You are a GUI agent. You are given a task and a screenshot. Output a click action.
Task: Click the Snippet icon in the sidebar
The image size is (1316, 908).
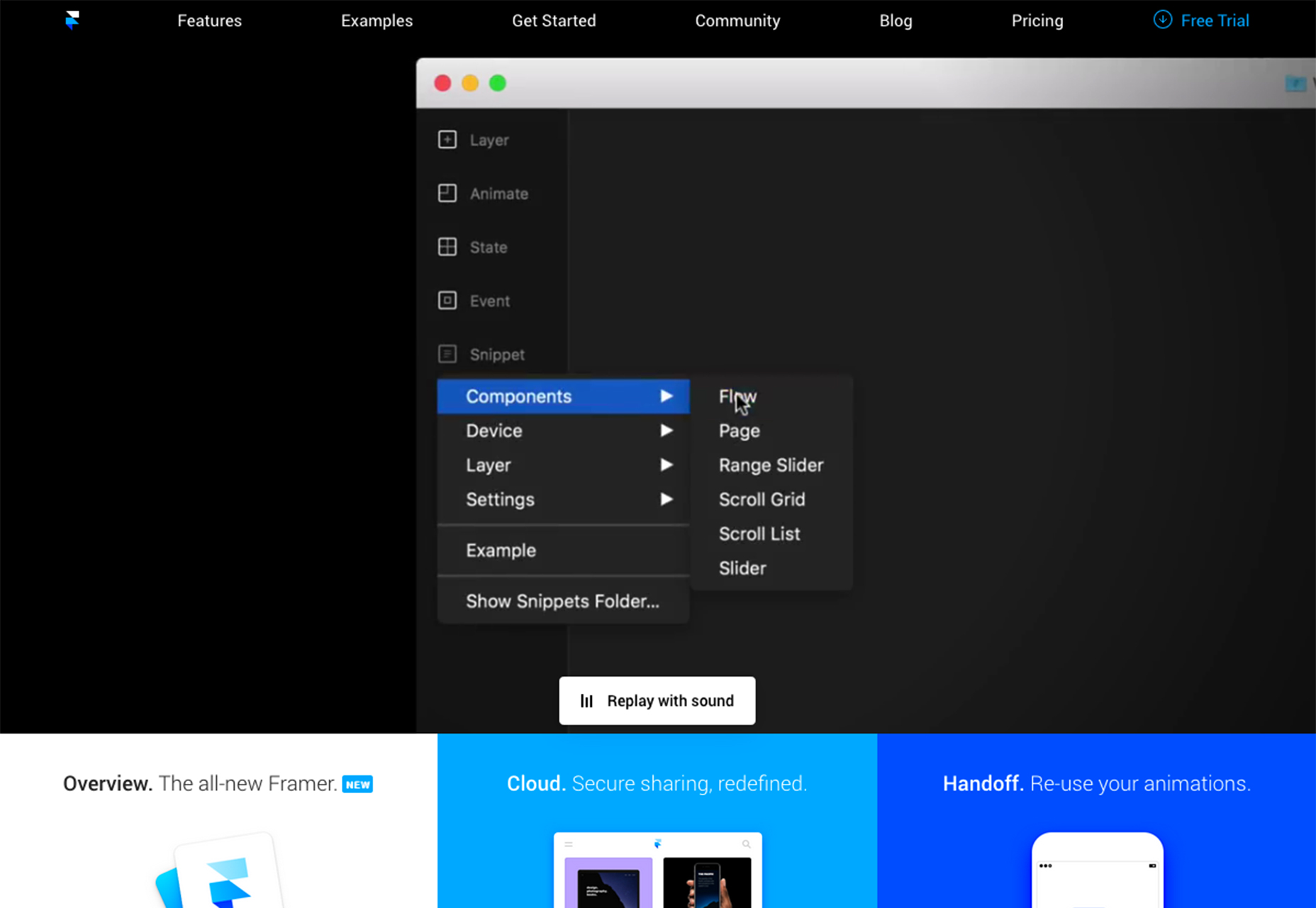click(447, 354)
